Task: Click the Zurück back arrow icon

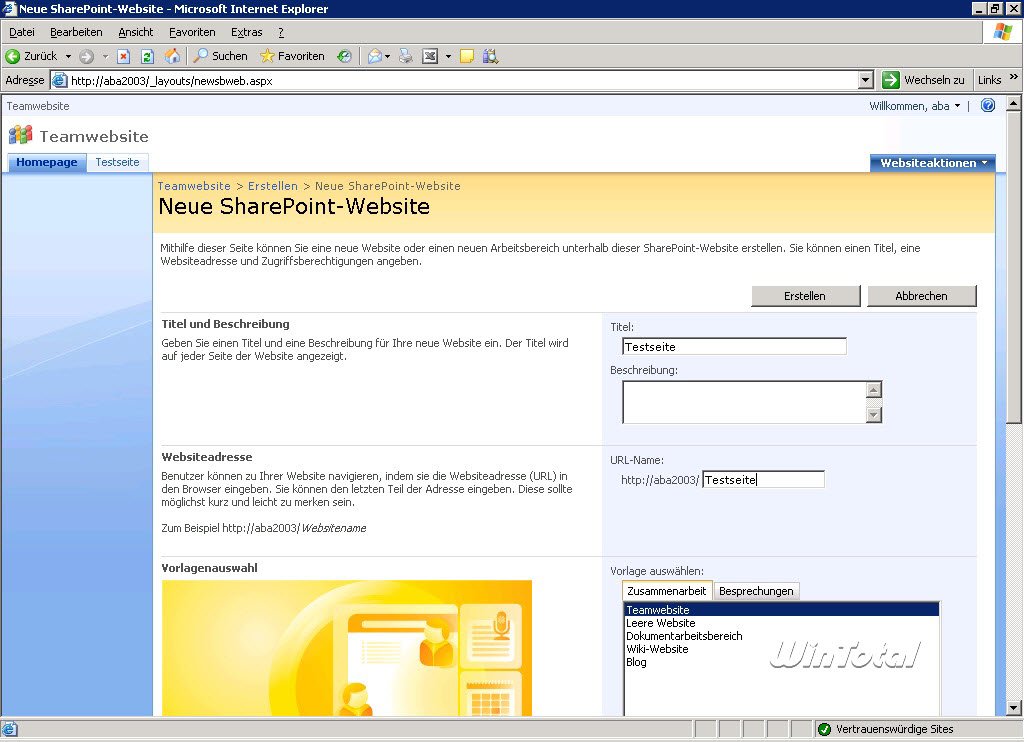Action: pos(13,56)
